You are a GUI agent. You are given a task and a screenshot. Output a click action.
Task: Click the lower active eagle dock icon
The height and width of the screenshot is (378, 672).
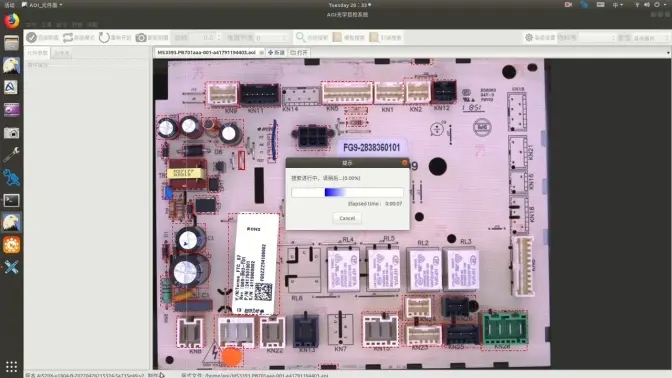pyautogui.click(x=12, y=222)
